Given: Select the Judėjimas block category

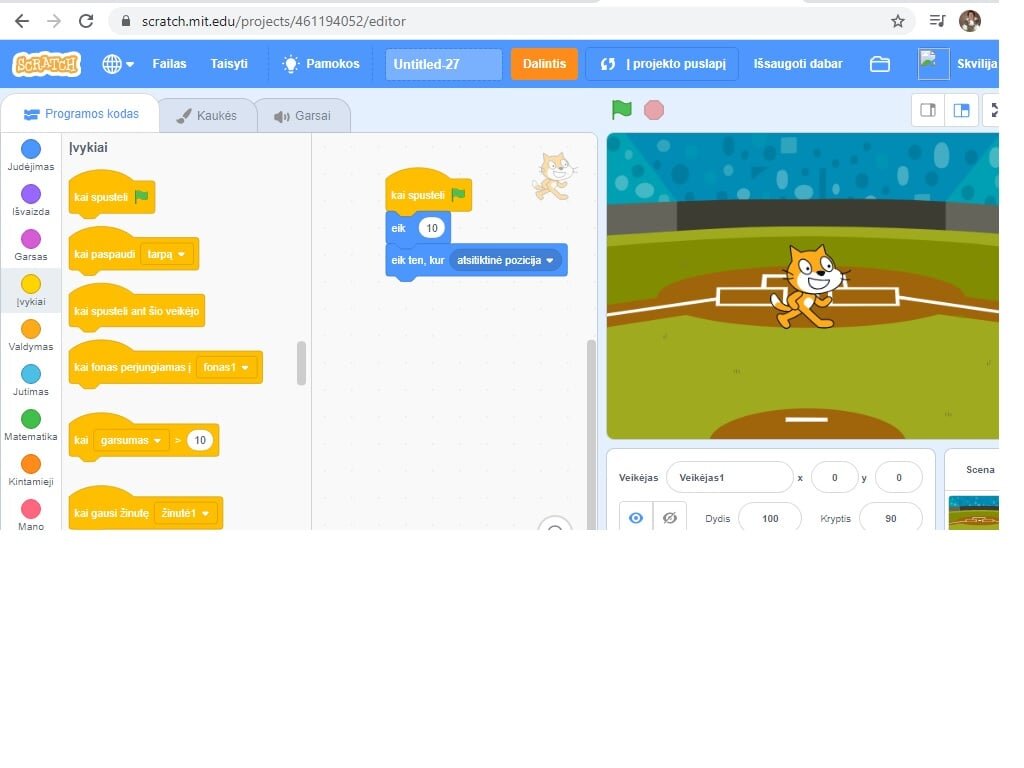Looking at the screenshot, I should [31, 155].
